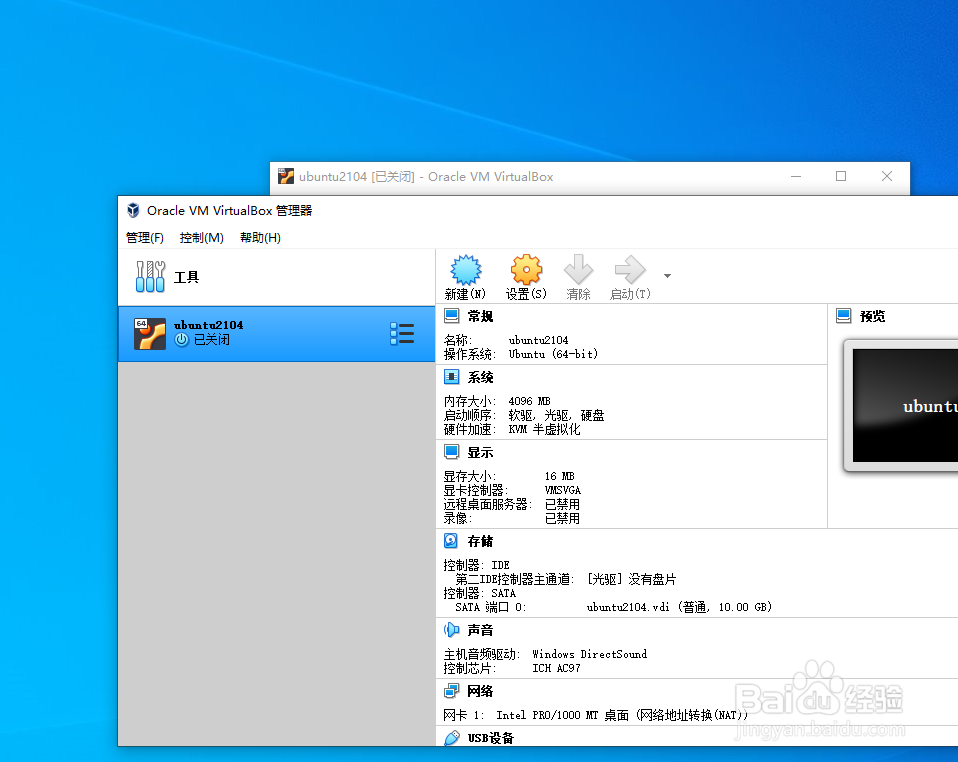Open the 帮助(H) menu
The height and width of the screenshot is (762, 958).
click(260, 238)
